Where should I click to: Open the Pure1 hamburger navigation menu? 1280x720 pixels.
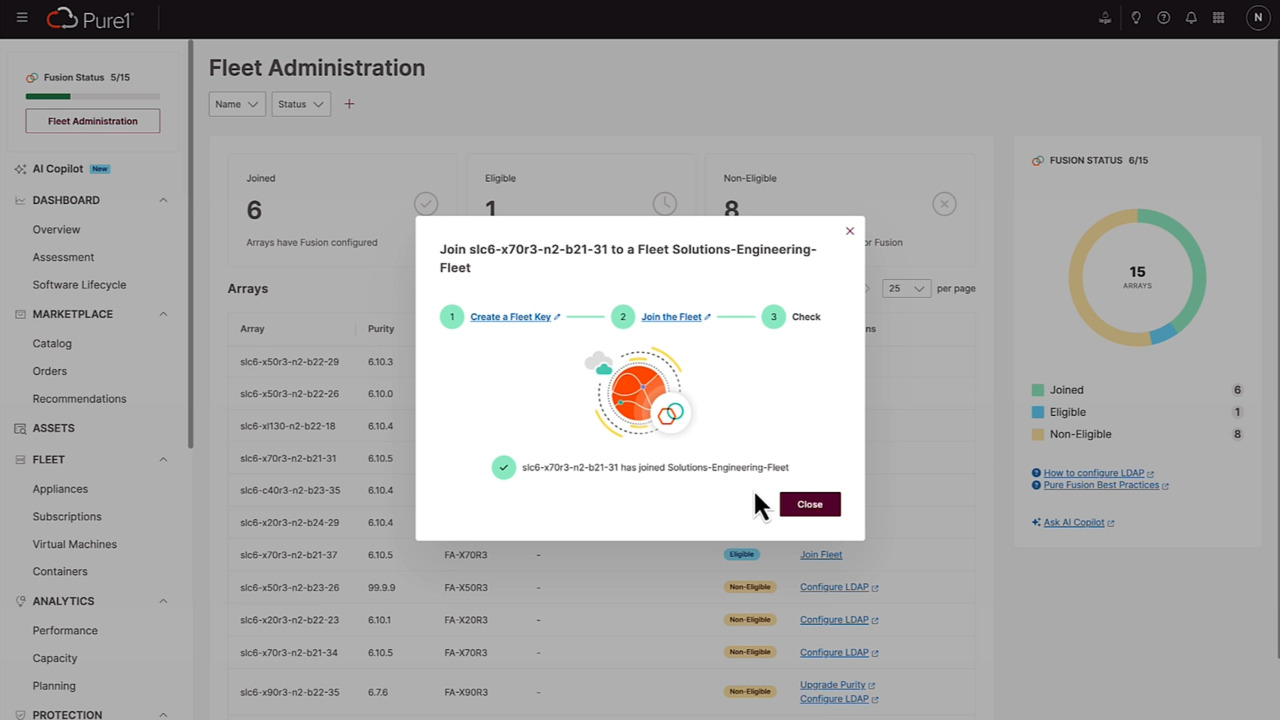point(22,18)
